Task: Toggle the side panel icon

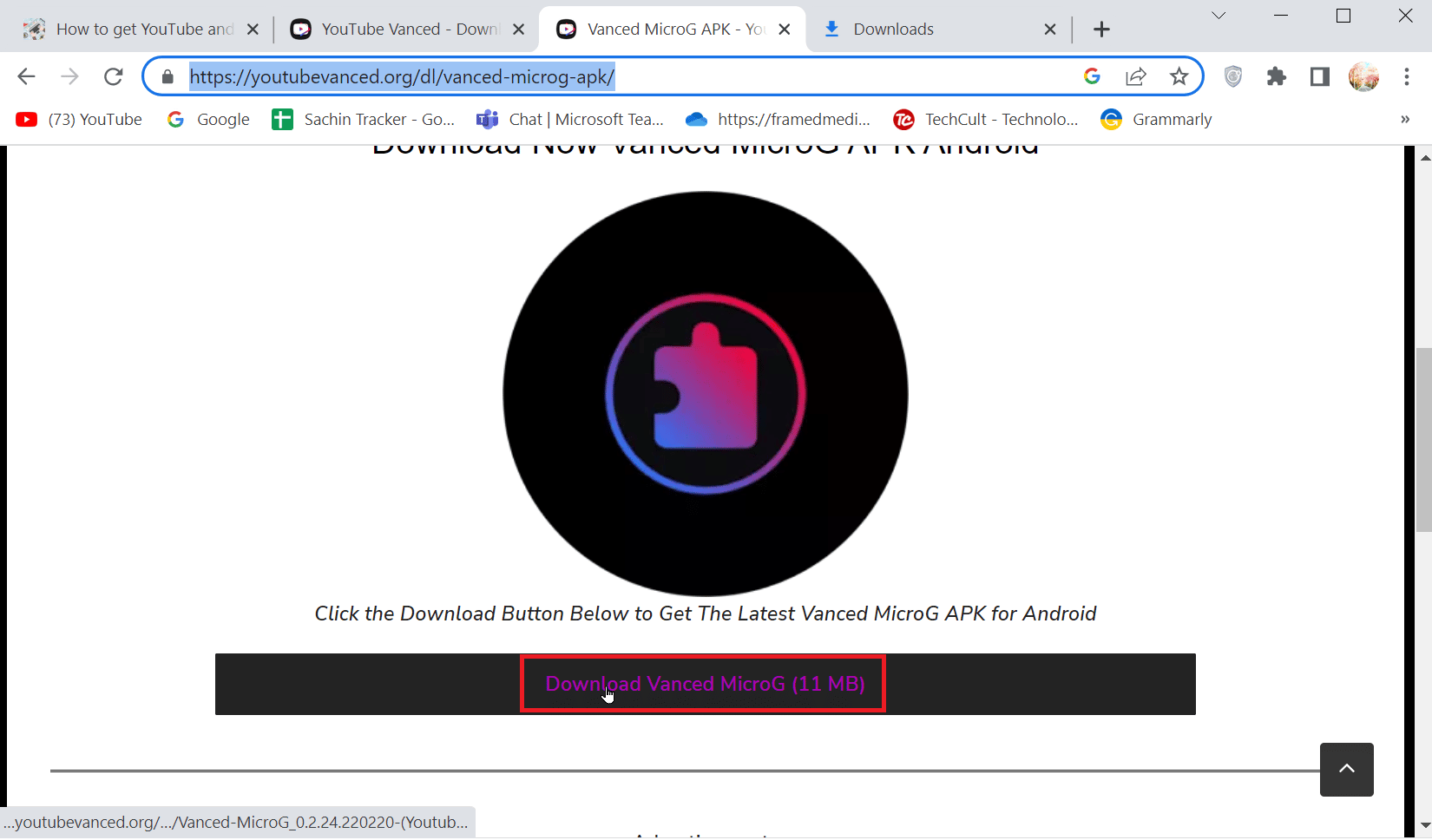Action: [1319, 76]
